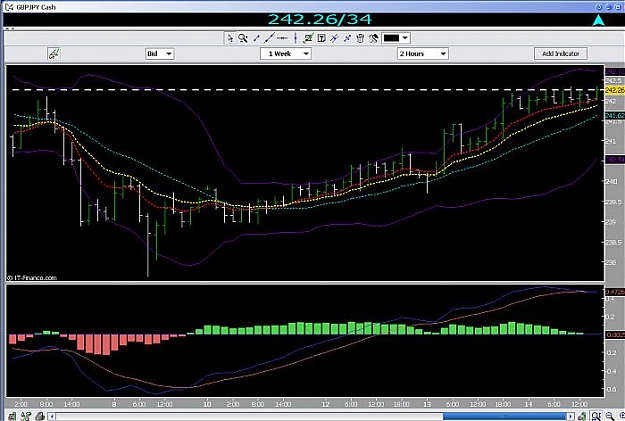
Task: Click the cyan 241.62 axis label
Action: click(x=615, y=116)
